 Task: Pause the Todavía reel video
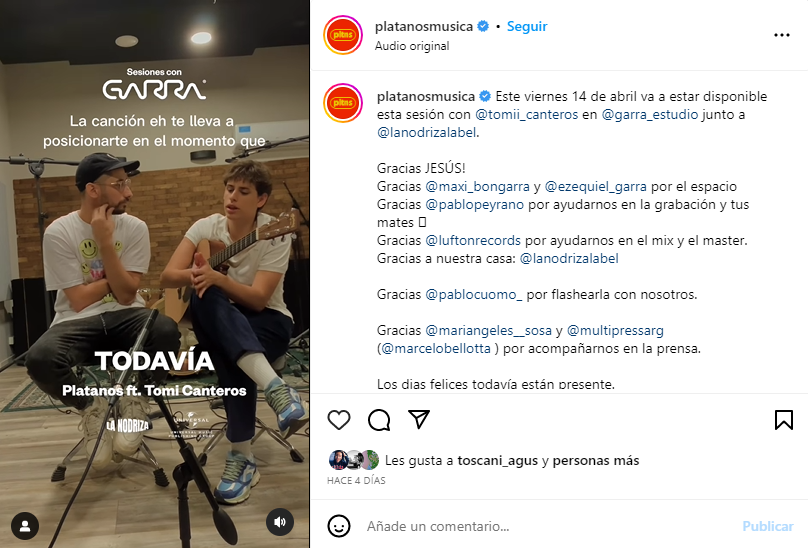tap(155, 274)
